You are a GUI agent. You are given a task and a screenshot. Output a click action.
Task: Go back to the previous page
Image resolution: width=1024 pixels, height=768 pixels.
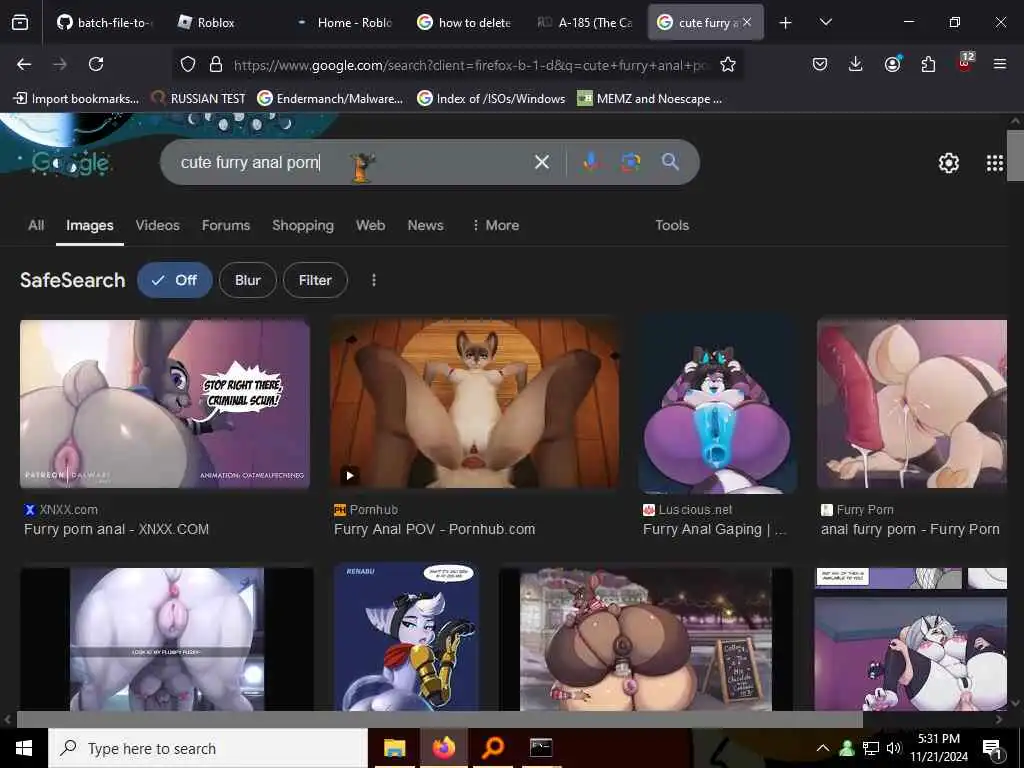coord(24,64)
